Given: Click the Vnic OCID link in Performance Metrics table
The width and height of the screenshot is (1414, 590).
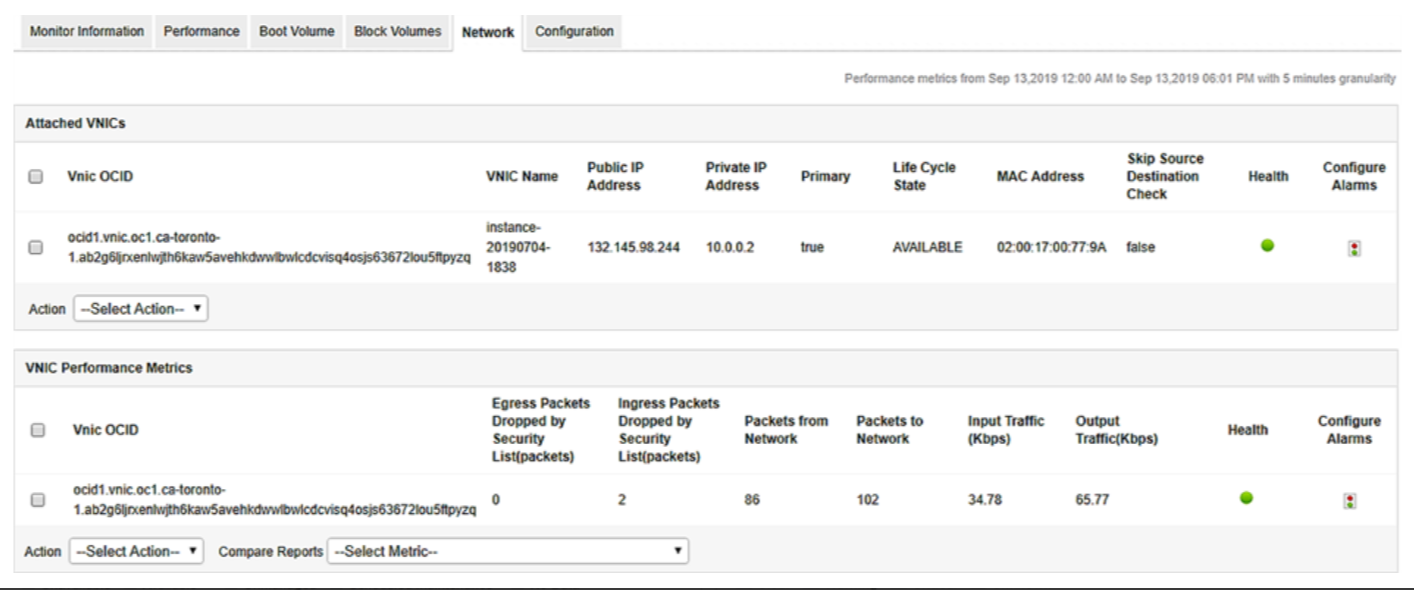Looking at the screenshot, I should [x=274, y=500].
